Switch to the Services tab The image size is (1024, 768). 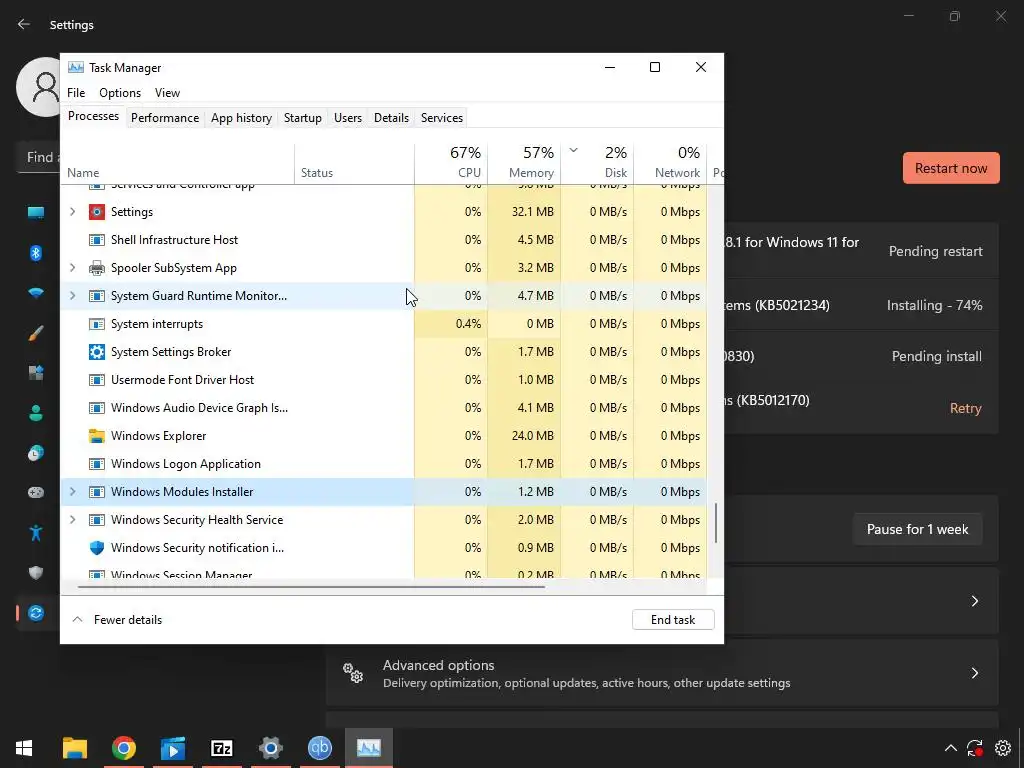coord(441,118)
